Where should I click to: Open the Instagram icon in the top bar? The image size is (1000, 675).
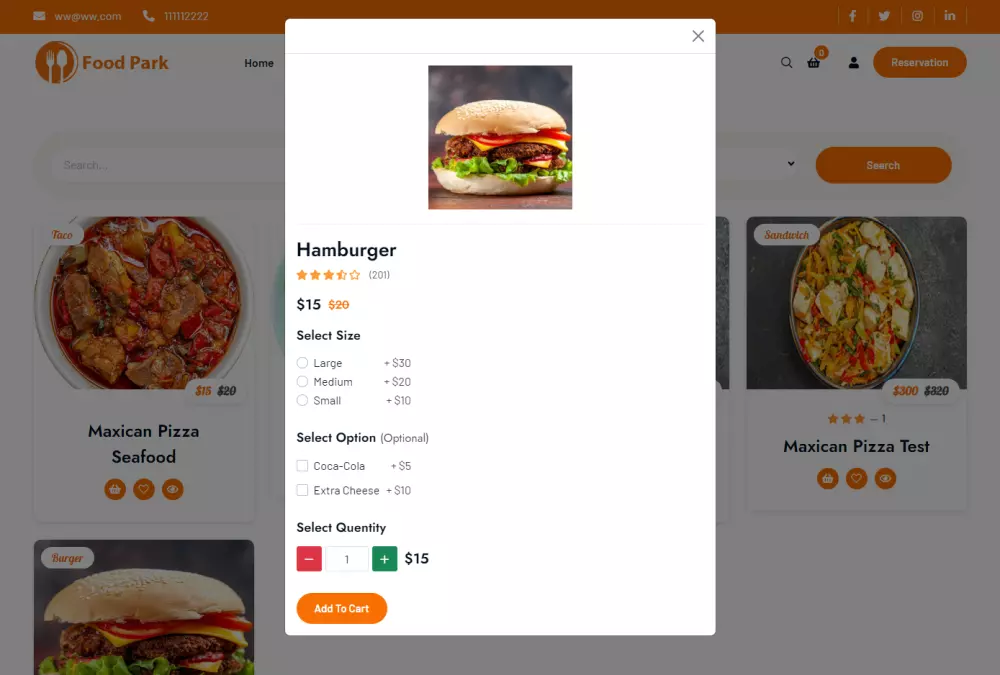tap(917, 16)
